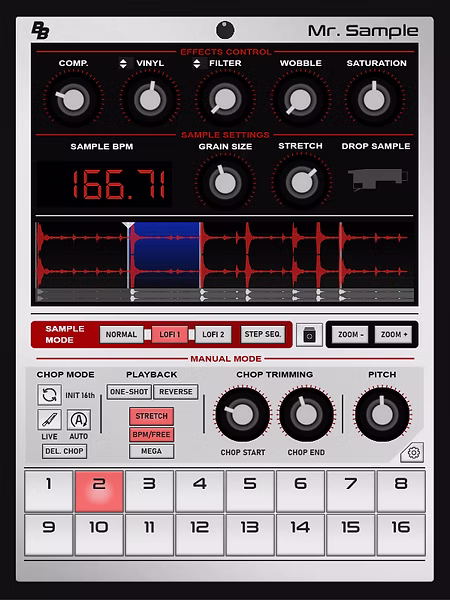
Task: Toggle the BPM/FREE playback option
Action: pos(152,435)
